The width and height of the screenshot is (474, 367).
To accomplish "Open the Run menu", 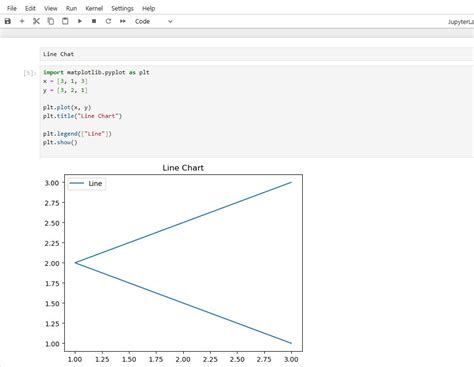I will pos(71,8).
